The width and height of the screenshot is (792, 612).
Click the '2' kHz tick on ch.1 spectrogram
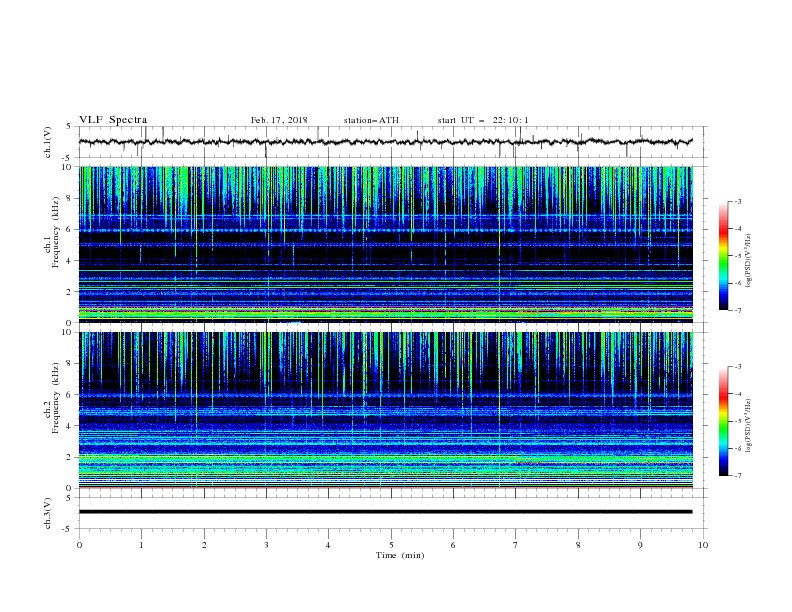pyautogui.click(x=69, y=292)
